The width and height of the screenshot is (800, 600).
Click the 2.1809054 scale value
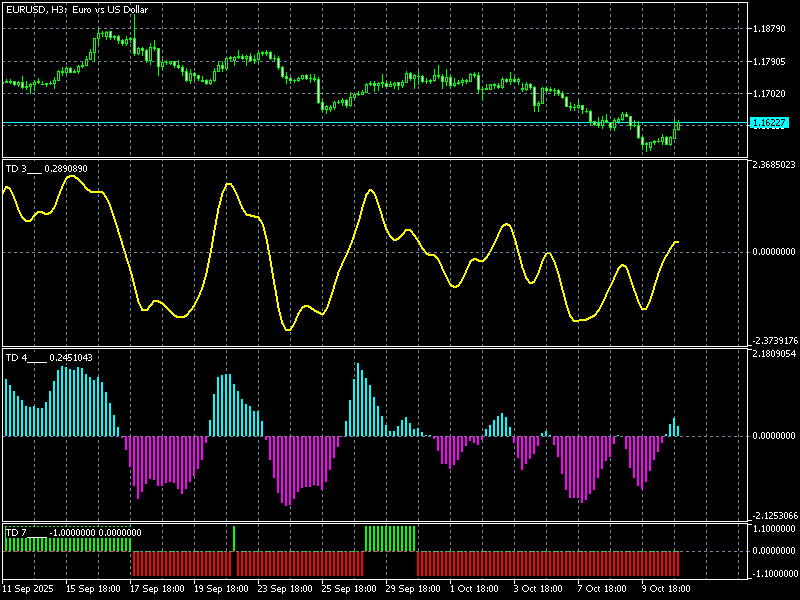[774, 354]
